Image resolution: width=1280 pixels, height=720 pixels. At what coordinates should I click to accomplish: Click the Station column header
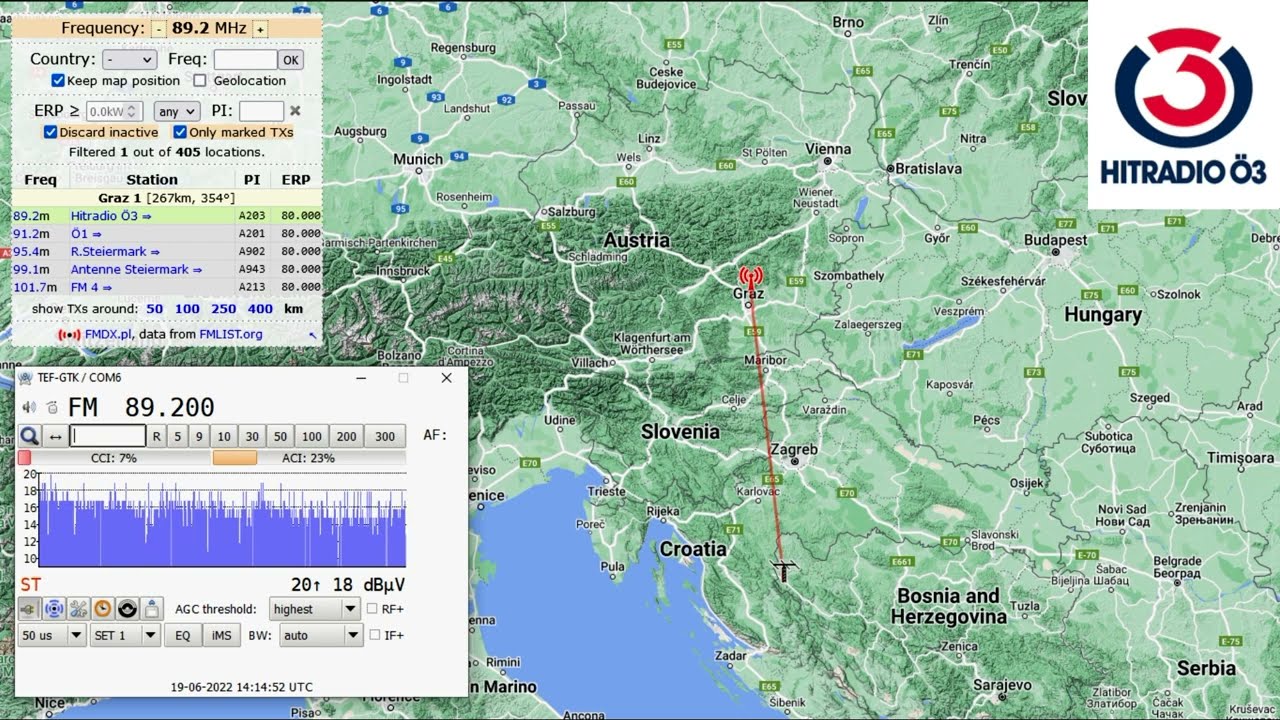[x=152, y=180]
